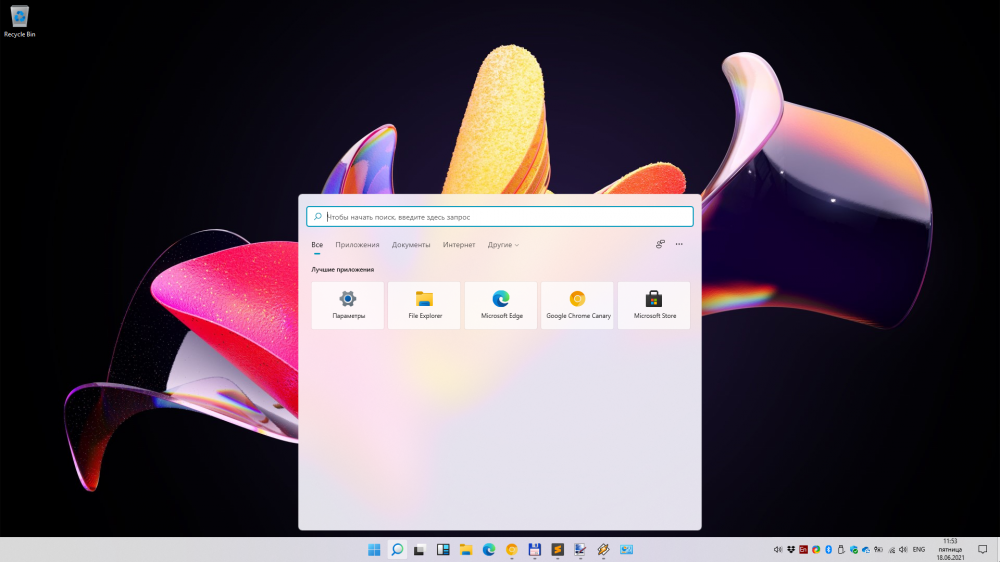The height and width of the screenshot is (562, 1000).
Task: Click the Bluetooth tray icon
Action: point(829,550)
